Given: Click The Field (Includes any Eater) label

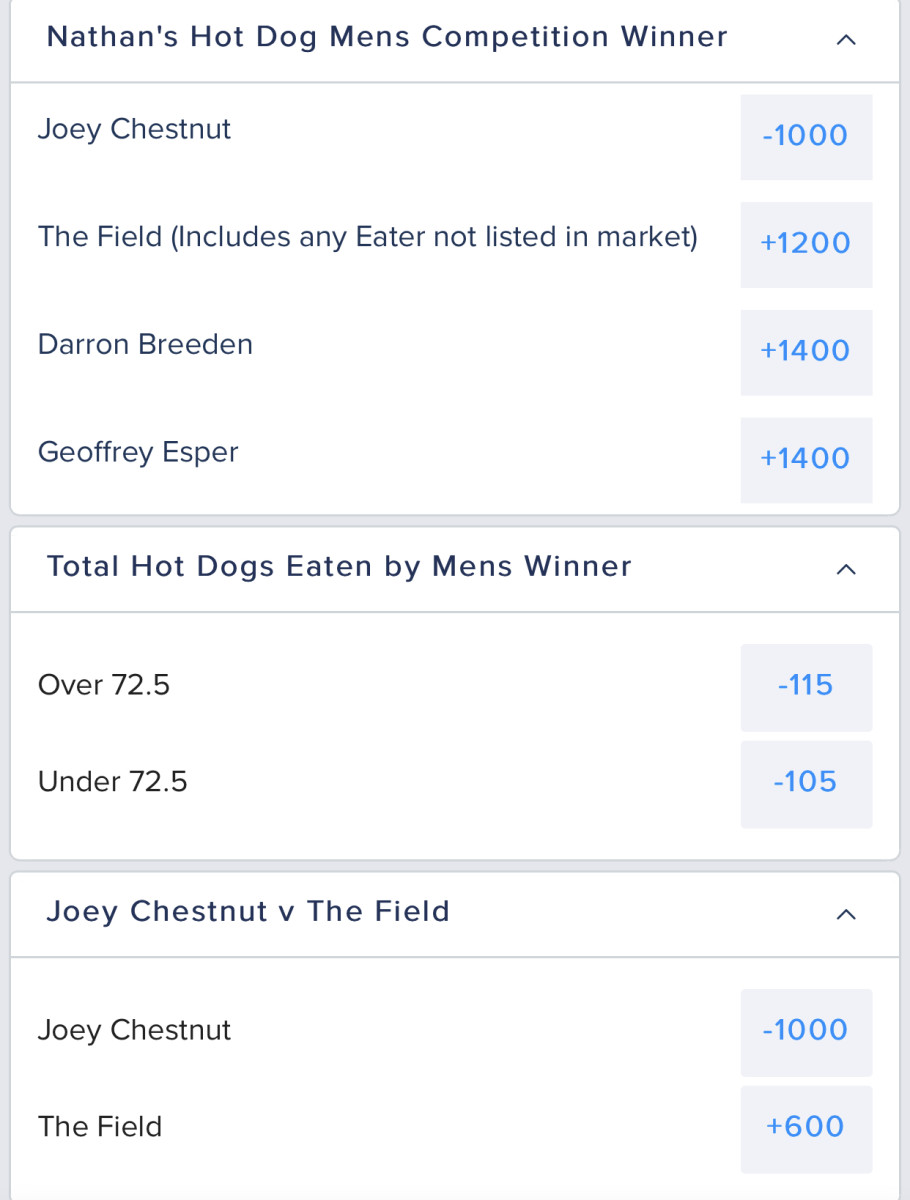Looking at the screenshot, I should point(367,237).
